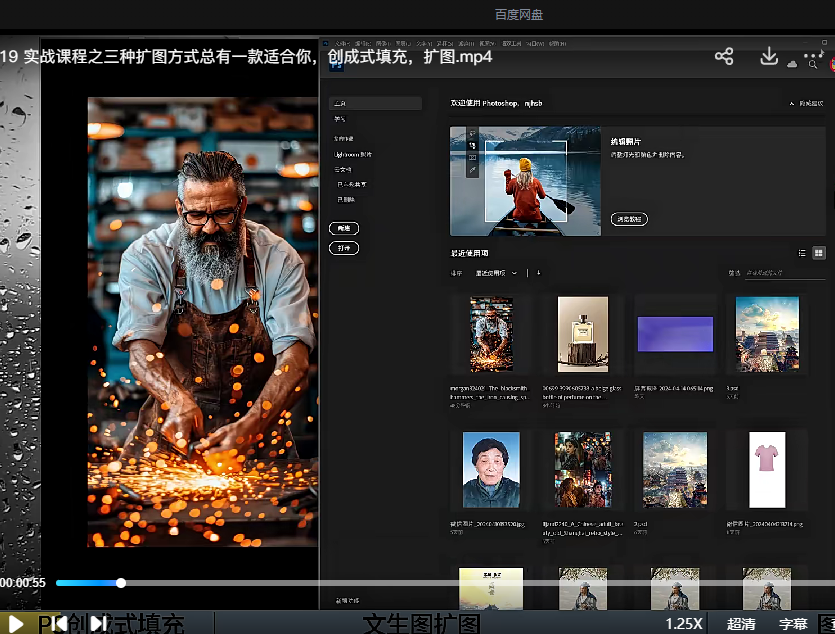The image size is (835, 634).
Task: Click the download icon in the player header
Action: tap(769, 56)
